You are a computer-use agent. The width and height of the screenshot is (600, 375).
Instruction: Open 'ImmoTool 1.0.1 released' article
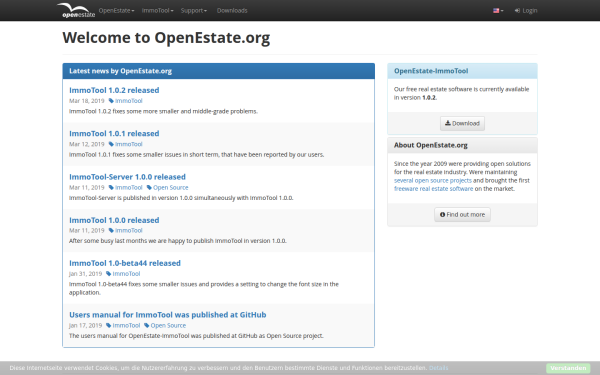click(114, 134)
